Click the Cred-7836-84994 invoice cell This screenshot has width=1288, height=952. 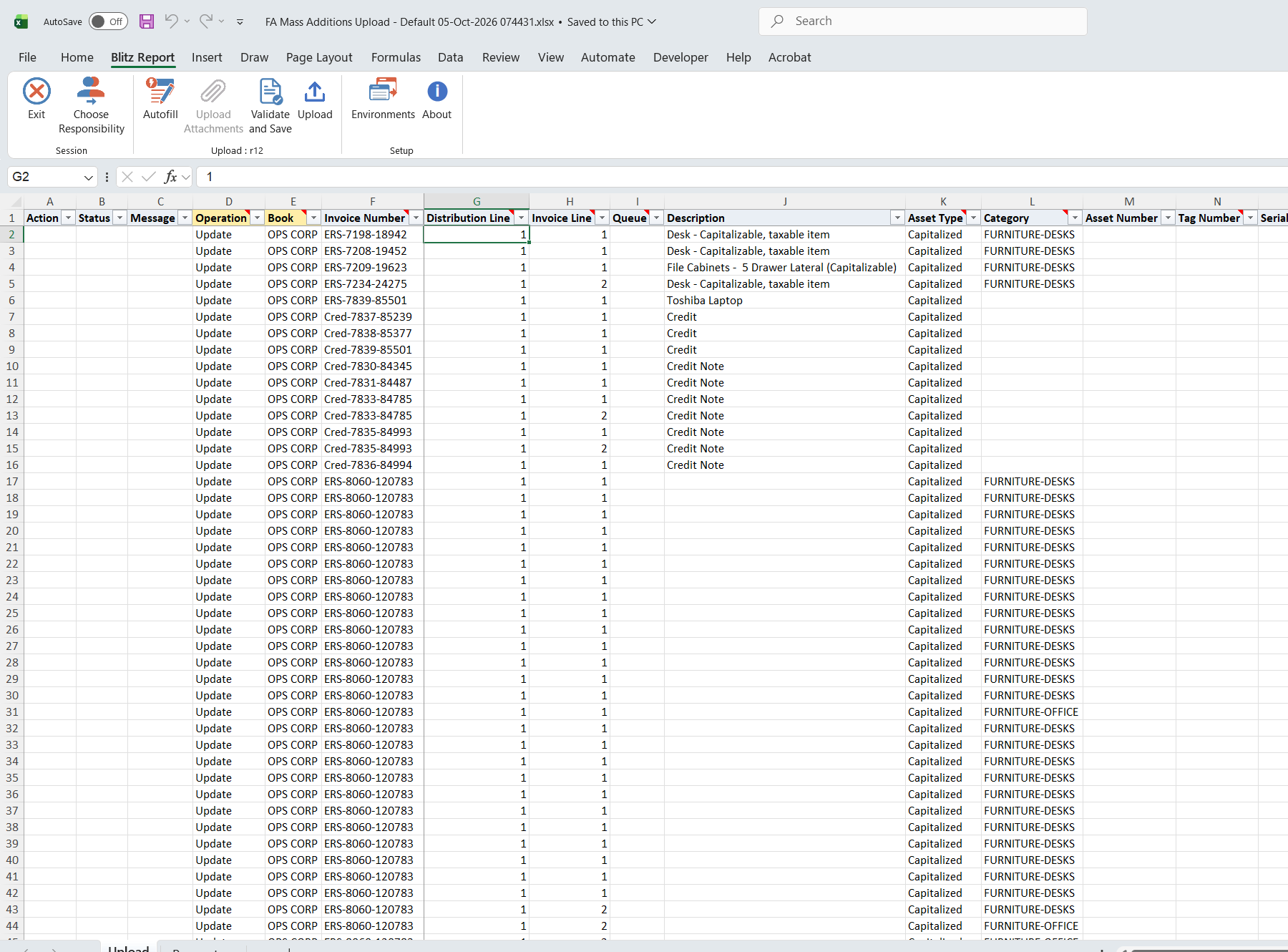(x=372, y=465)
